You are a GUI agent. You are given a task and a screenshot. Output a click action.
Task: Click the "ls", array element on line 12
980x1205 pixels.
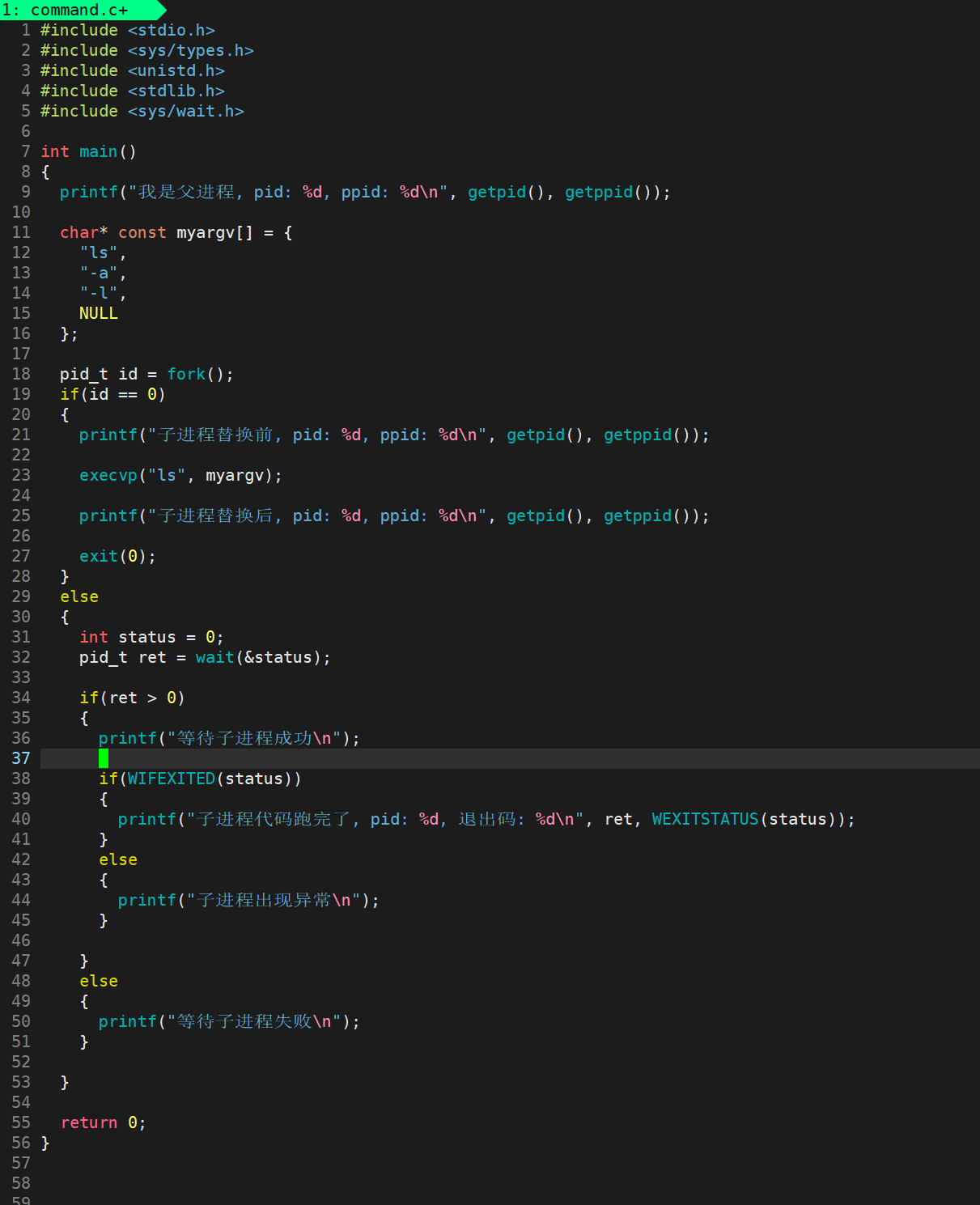(x=103, y=252)
